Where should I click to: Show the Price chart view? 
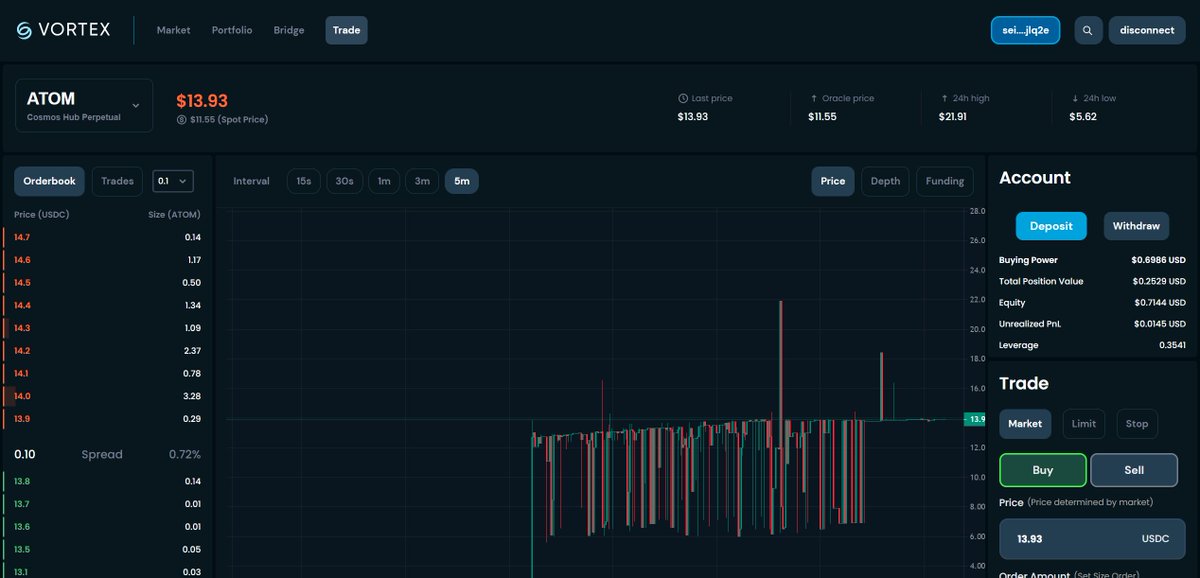pos(832,181)
